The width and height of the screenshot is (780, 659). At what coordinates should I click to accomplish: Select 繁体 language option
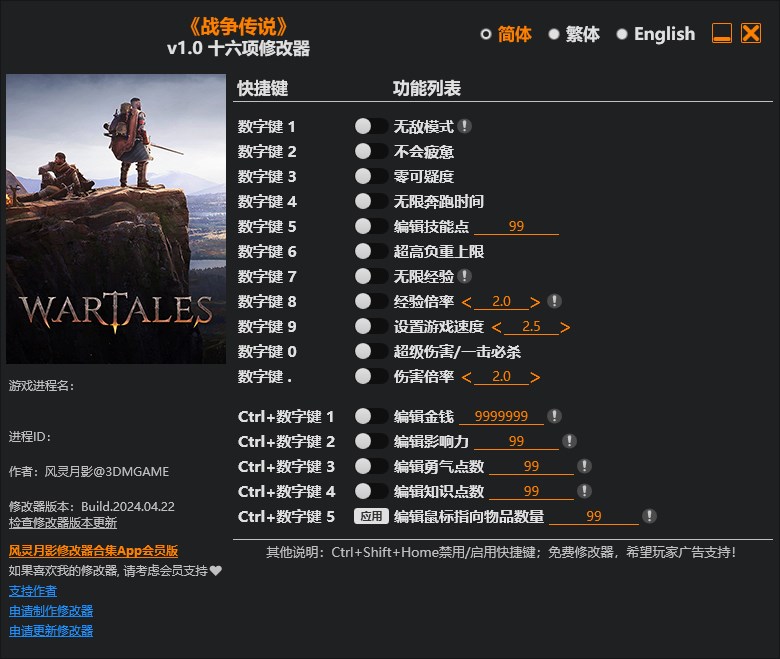point(574,34)
